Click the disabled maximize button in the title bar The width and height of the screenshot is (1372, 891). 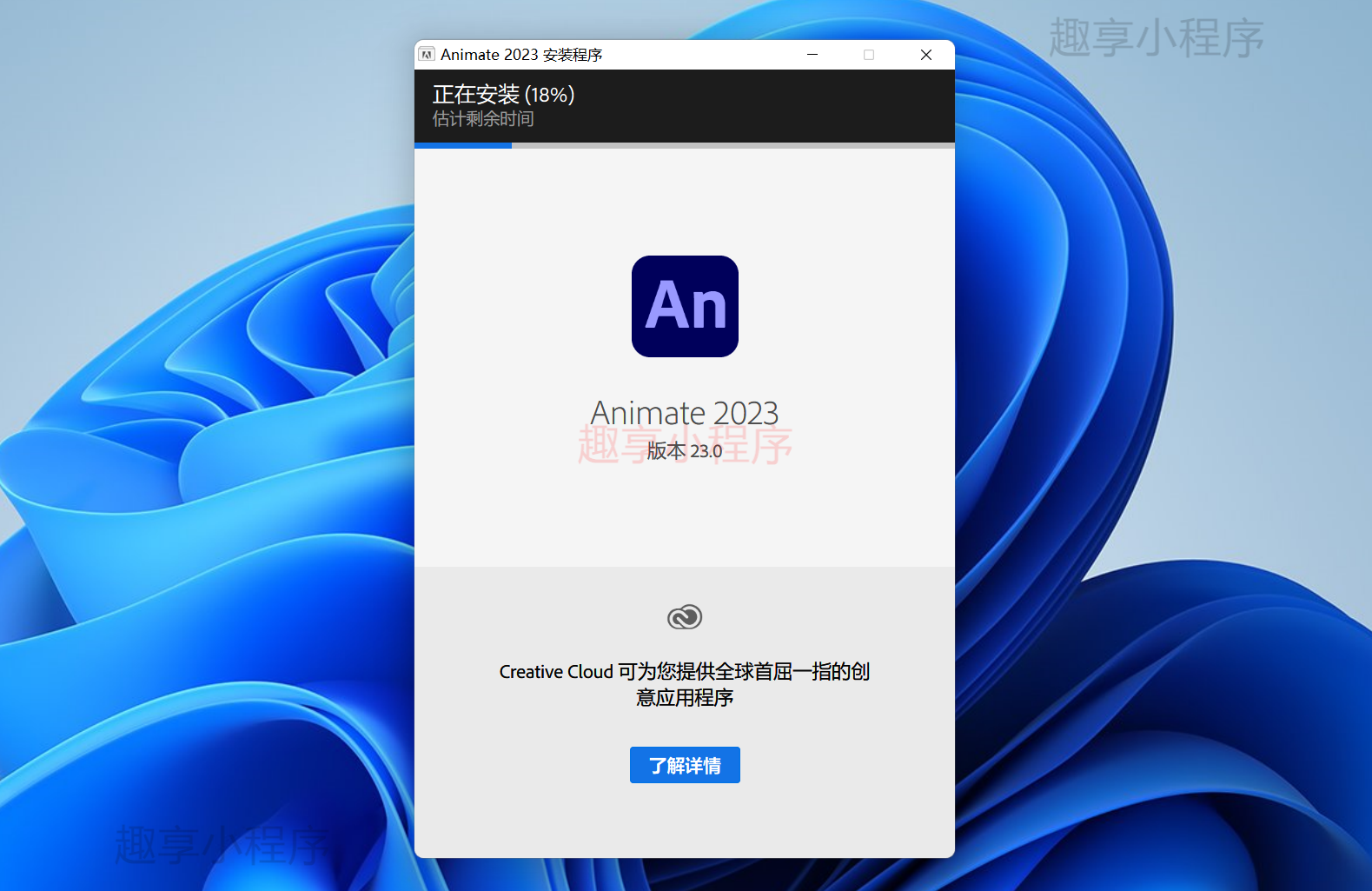pyautogui.click(x=869, y=55)
